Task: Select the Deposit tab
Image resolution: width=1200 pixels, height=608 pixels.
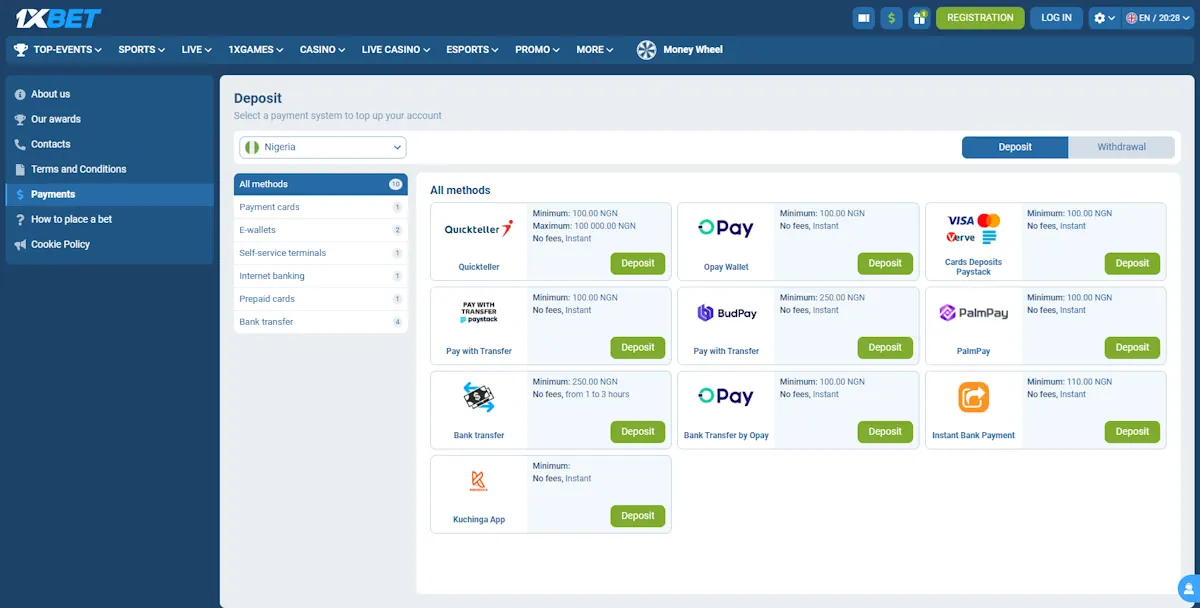Action: [1014, 146]
